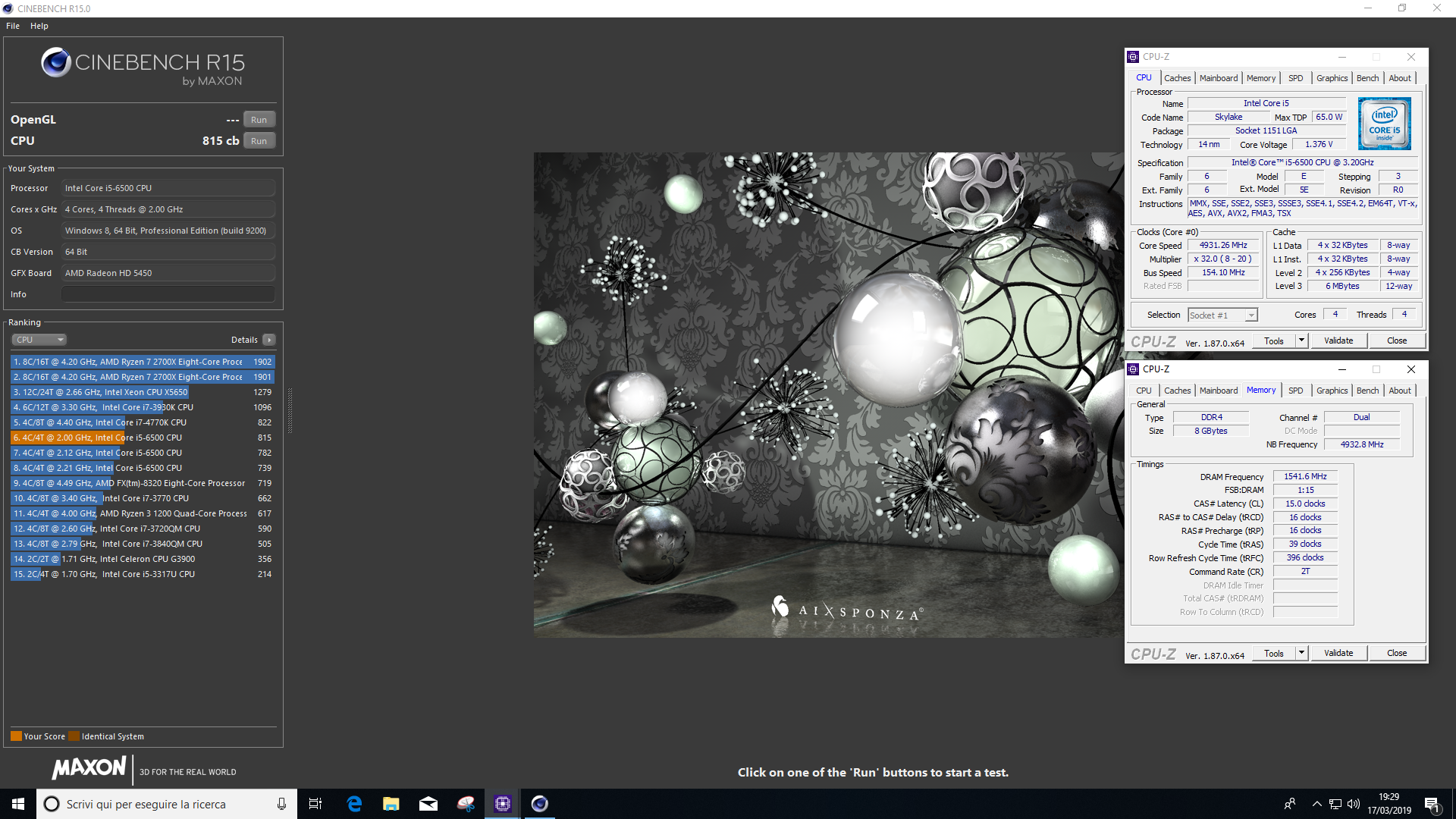
Task: Click Tools button in lower CPU-Z window
Action: coord(1274,654)
